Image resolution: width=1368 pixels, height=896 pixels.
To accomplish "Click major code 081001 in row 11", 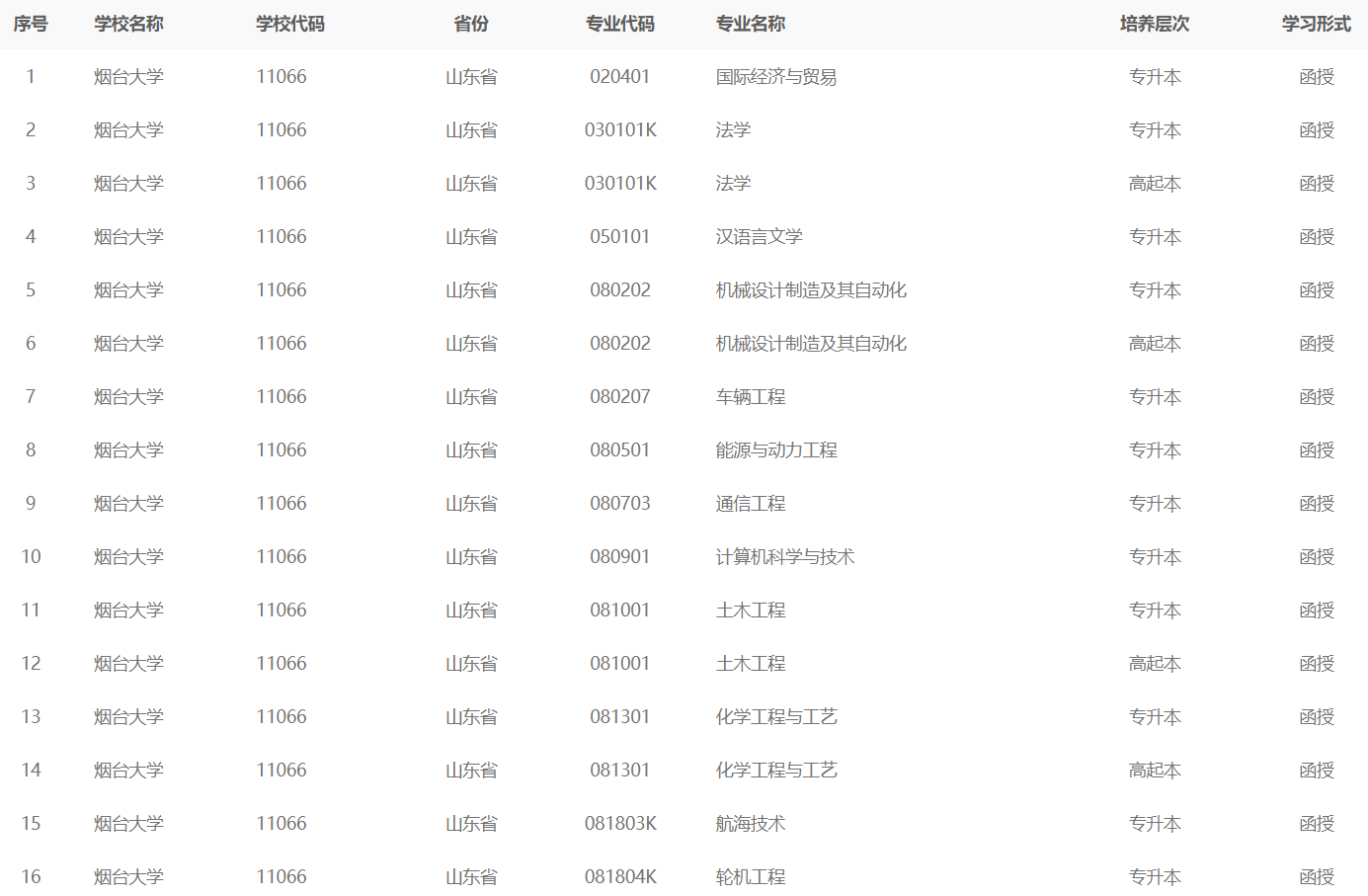I will pos(620,611).
